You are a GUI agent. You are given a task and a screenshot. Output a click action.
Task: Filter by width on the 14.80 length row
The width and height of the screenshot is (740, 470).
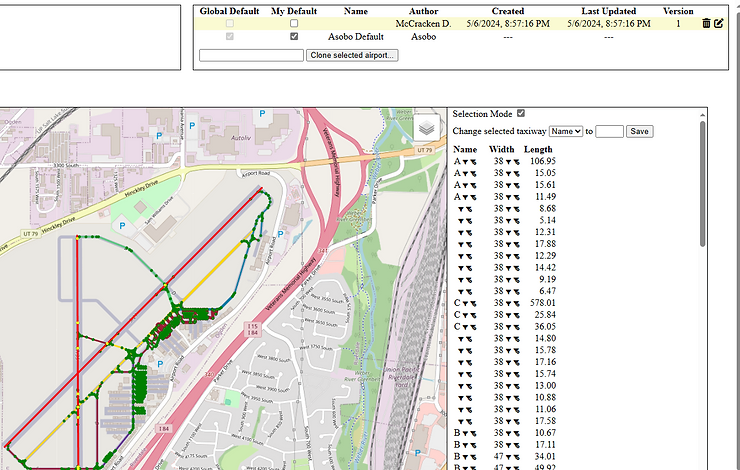tap(509, 339)
